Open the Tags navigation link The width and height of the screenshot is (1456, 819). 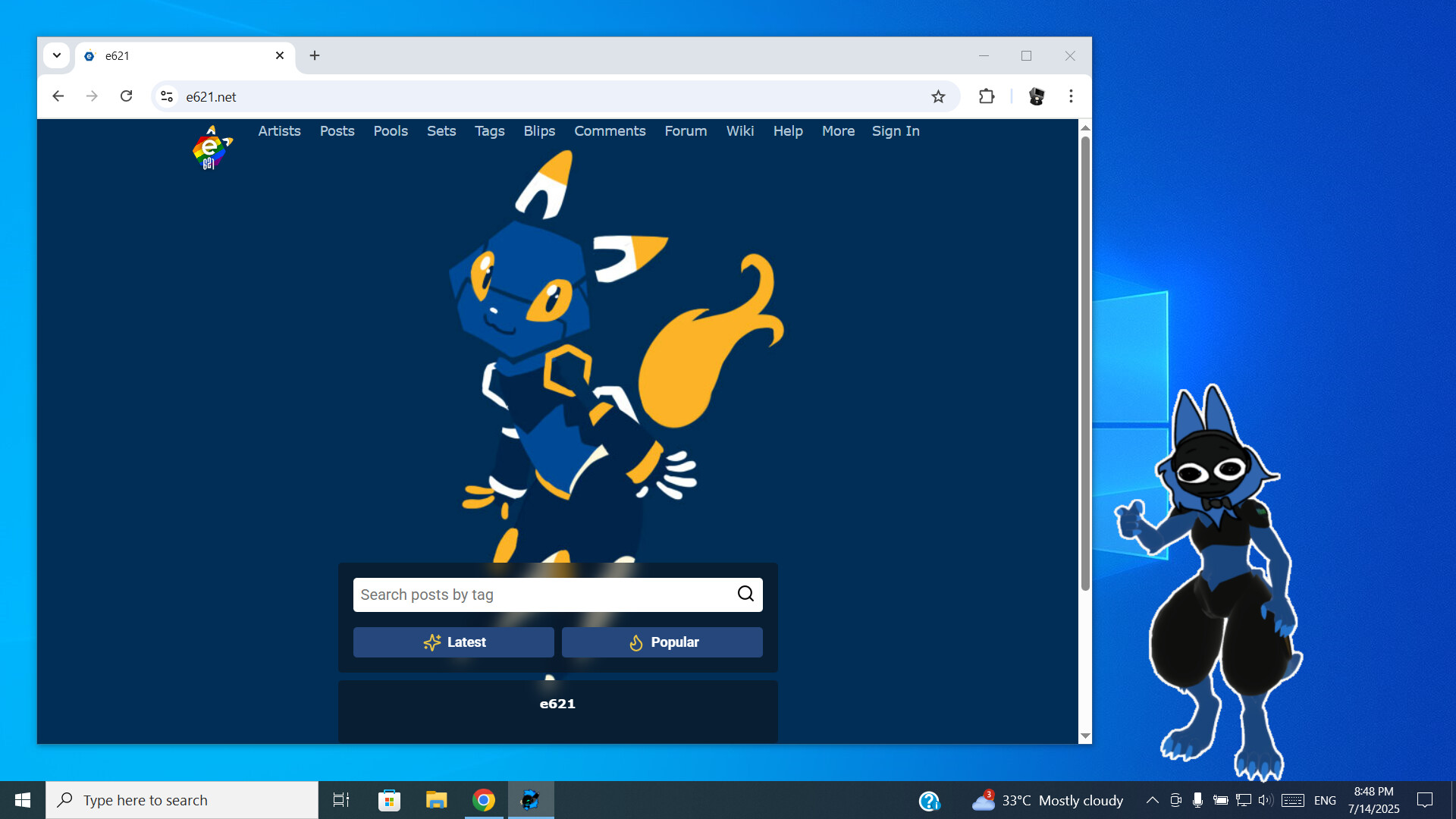(x=489, y=131)
